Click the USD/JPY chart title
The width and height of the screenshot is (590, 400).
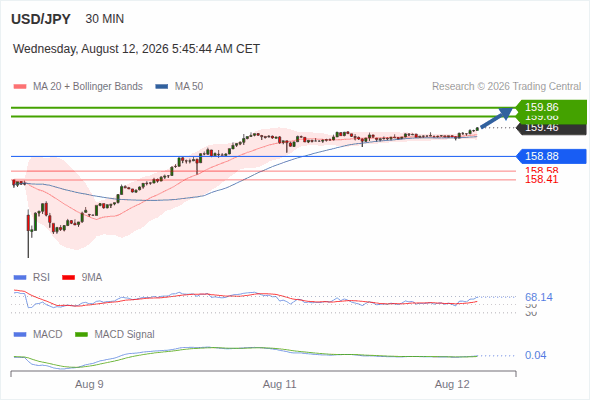[41, 19]
